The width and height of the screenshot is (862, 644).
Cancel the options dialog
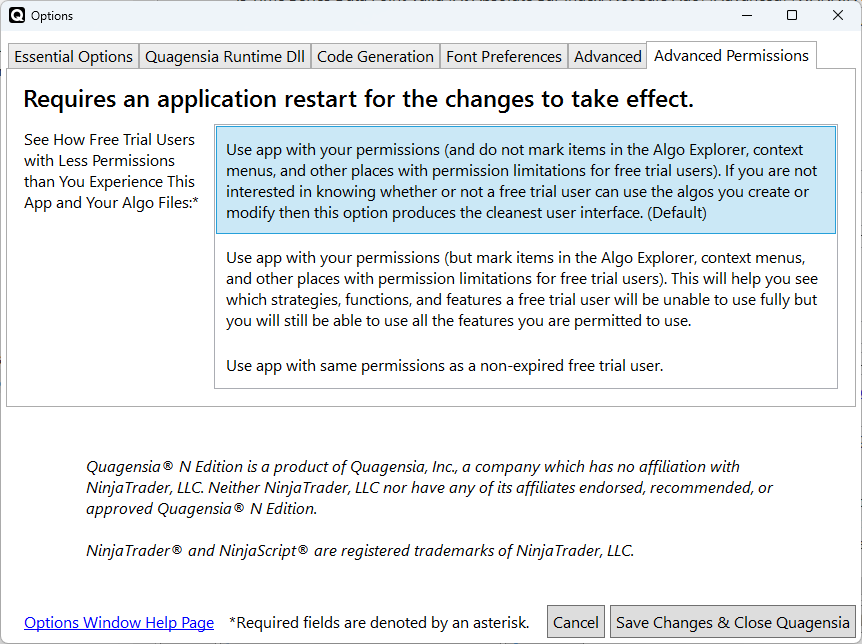tap(576, 622)
